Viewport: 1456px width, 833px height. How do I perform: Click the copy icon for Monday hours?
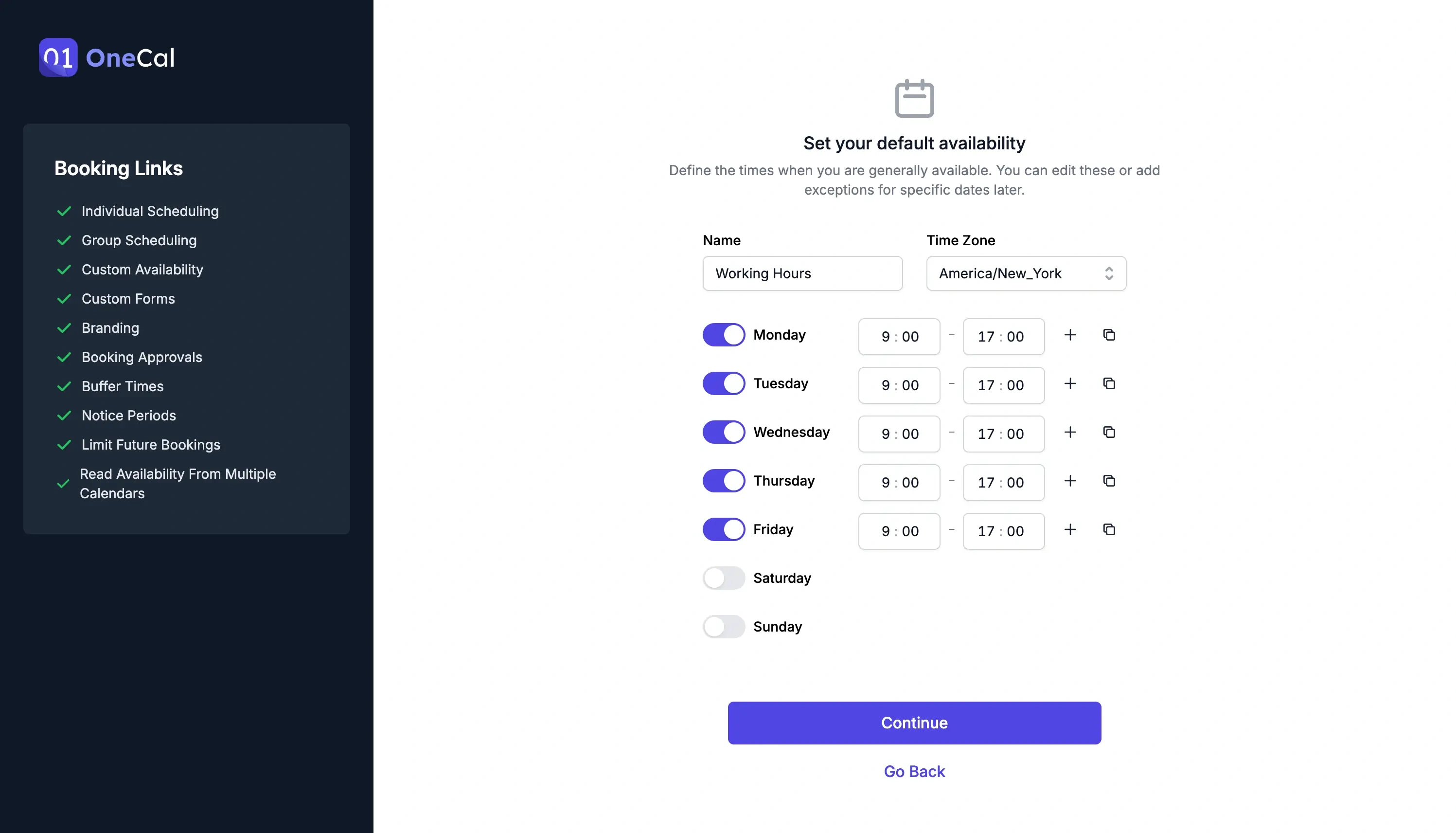coord(1109,334)
